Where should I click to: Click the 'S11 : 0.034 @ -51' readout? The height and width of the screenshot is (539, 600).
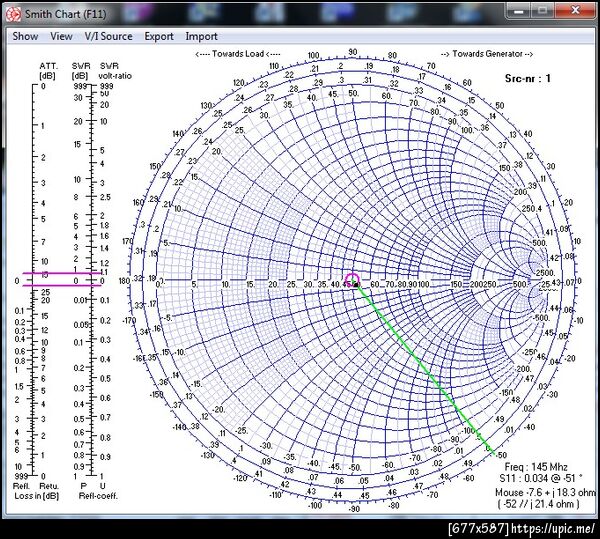coord(541,479)
